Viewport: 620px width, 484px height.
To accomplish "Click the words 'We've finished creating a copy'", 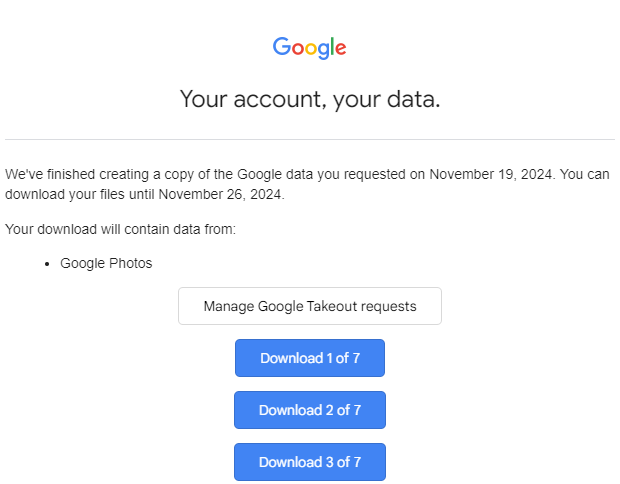I will 100,174.
